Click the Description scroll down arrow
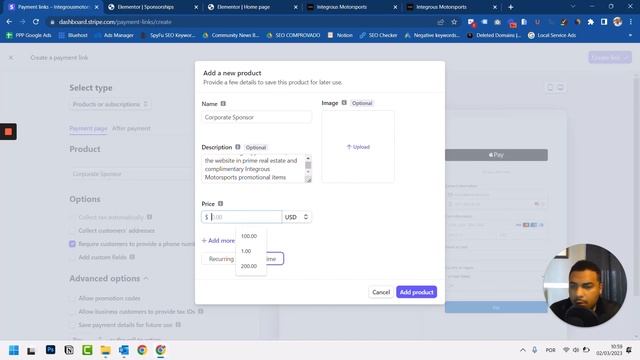This screenshot has height=360, width=640. pos(308,172)
